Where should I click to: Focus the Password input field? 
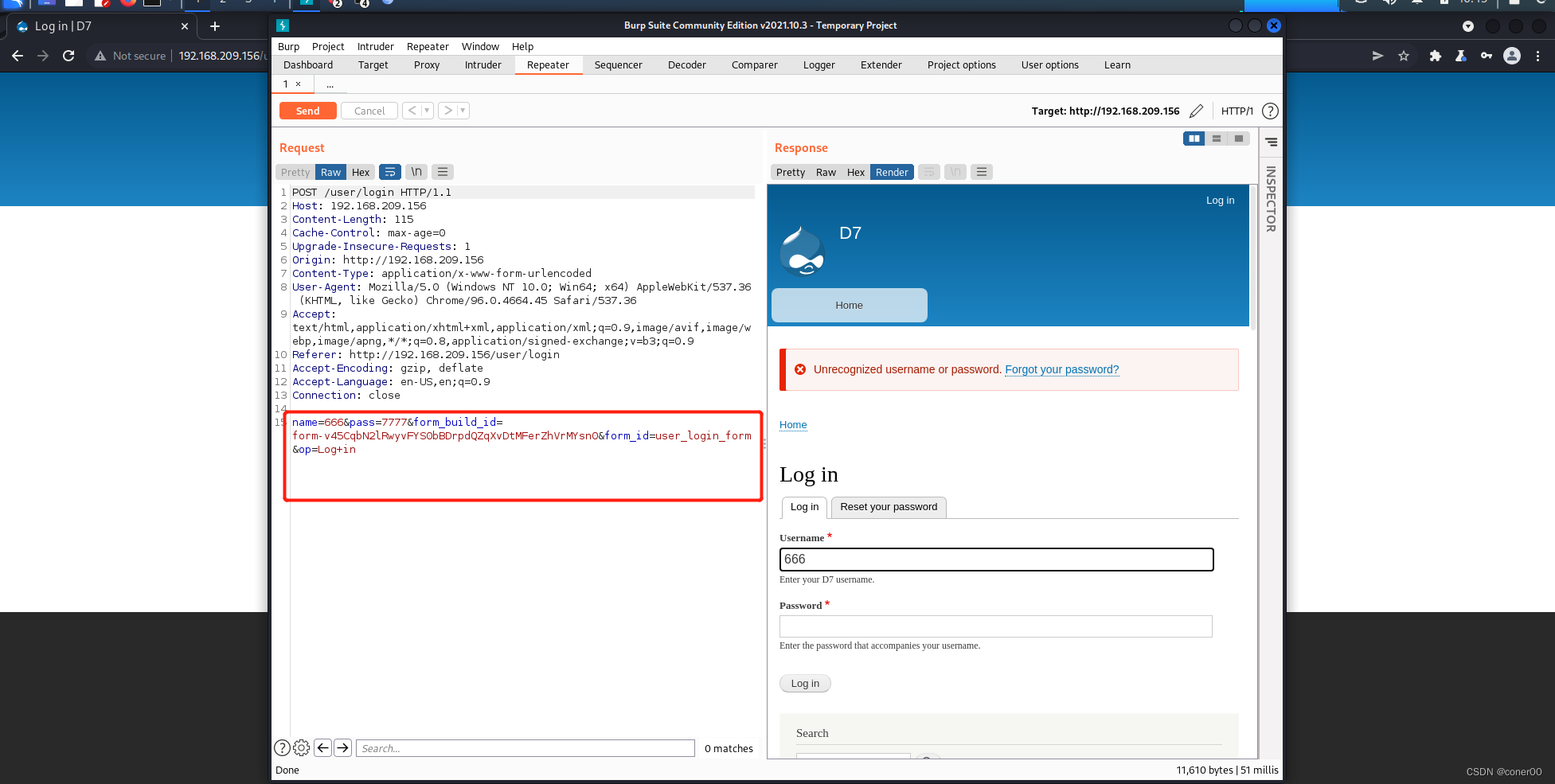995,626
